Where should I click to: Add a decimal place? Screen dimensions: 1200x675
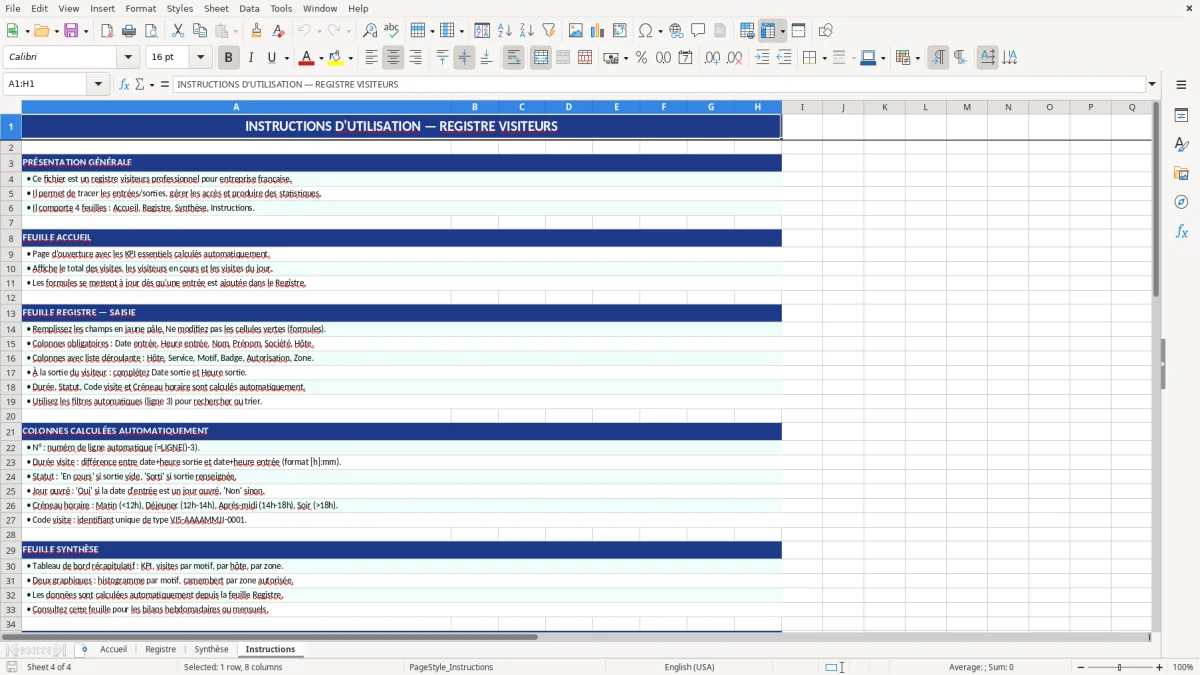coord(712,58)
